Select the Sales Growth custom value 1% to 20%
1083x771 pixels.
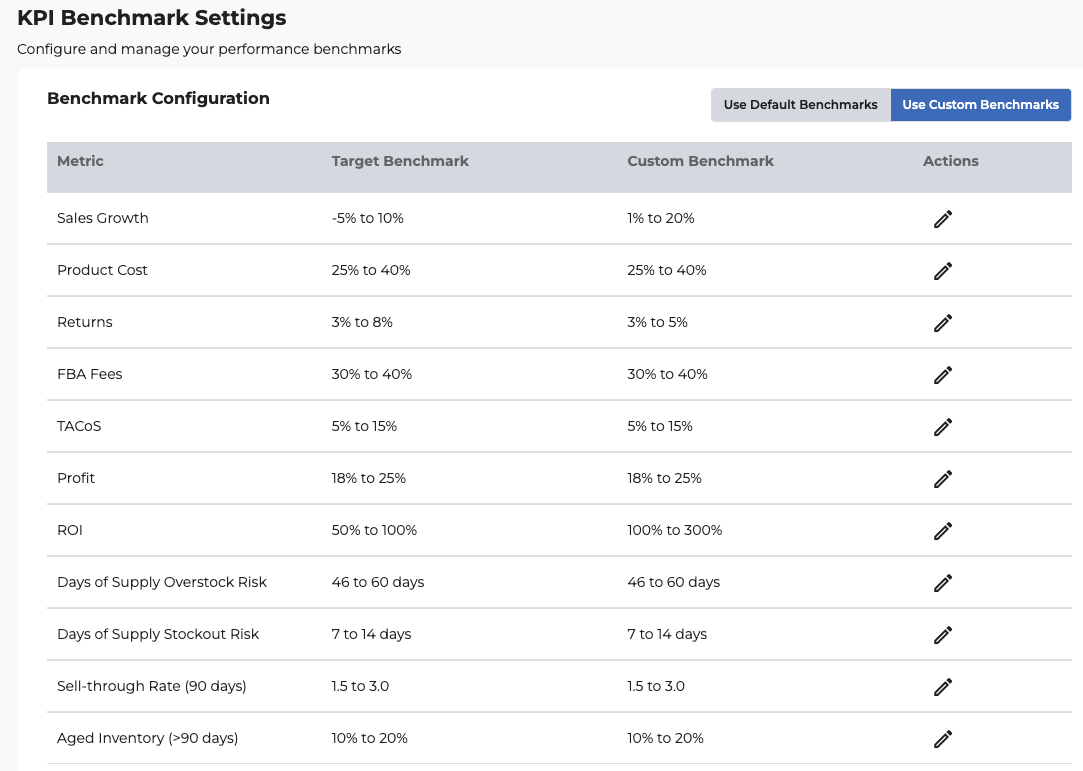[660, 218]
